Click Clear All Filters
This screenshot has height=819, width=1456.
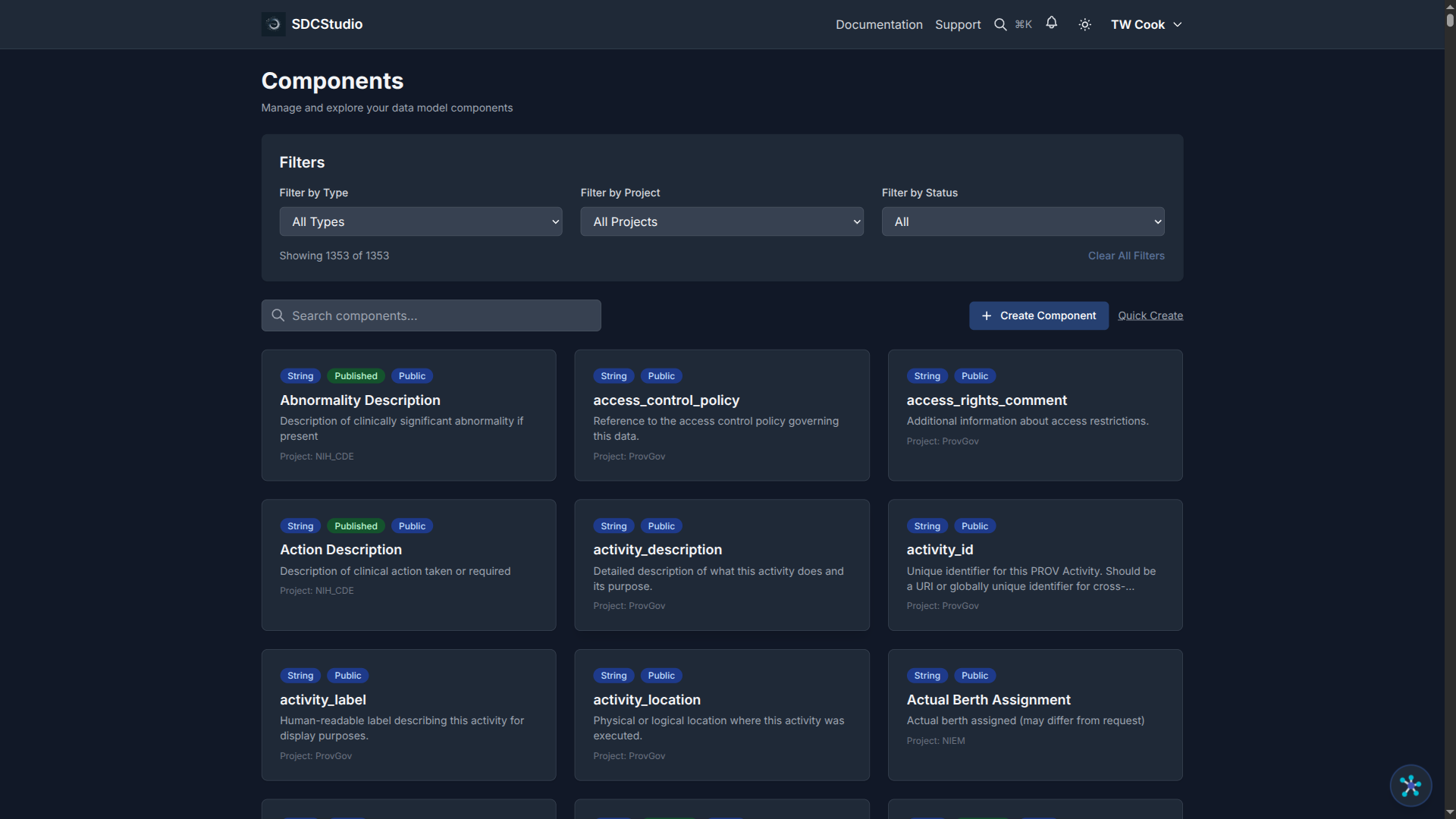tap(1126, 256)
